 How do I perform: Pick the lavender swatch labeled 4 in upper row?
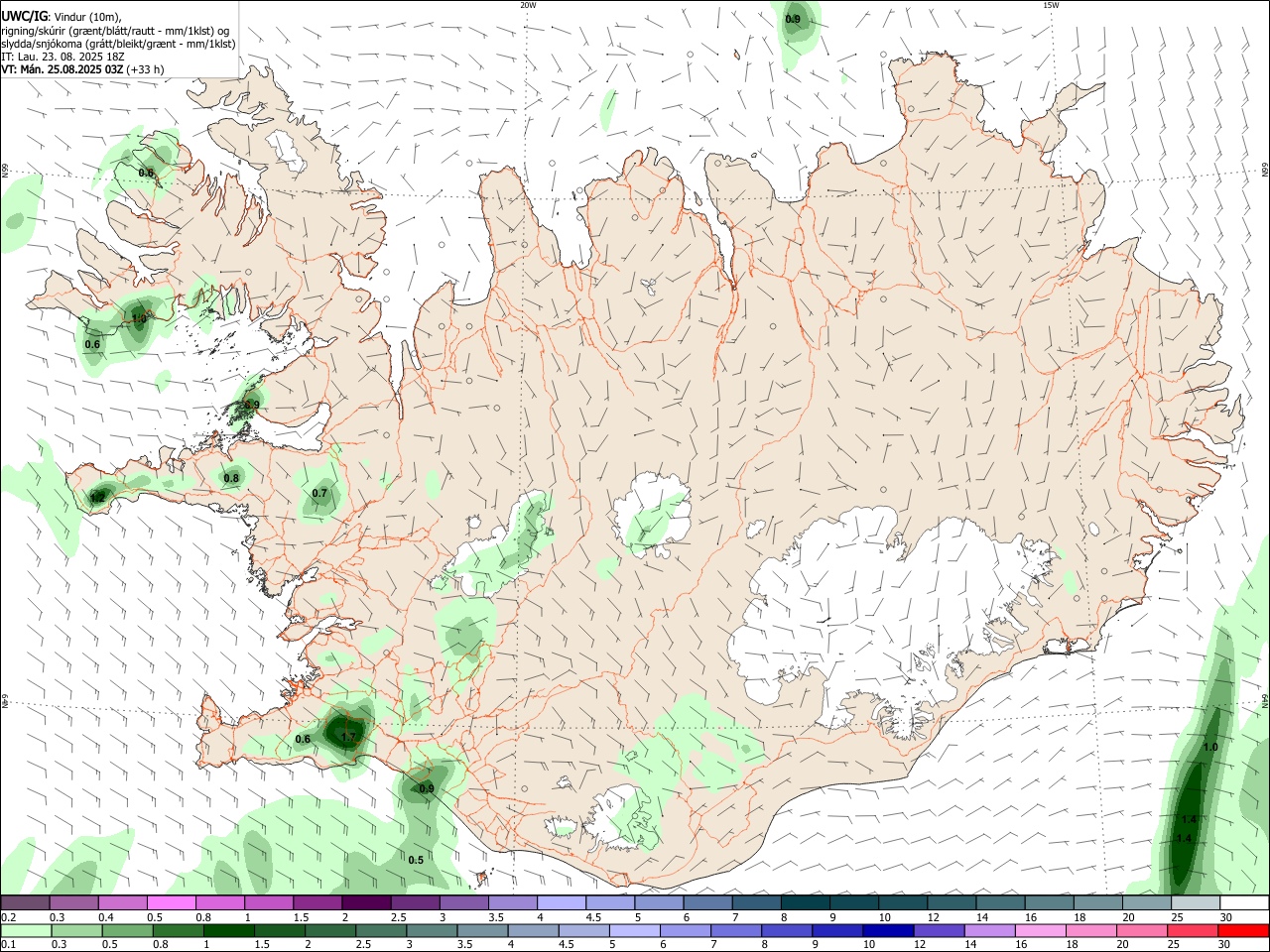tap(561, 902)
